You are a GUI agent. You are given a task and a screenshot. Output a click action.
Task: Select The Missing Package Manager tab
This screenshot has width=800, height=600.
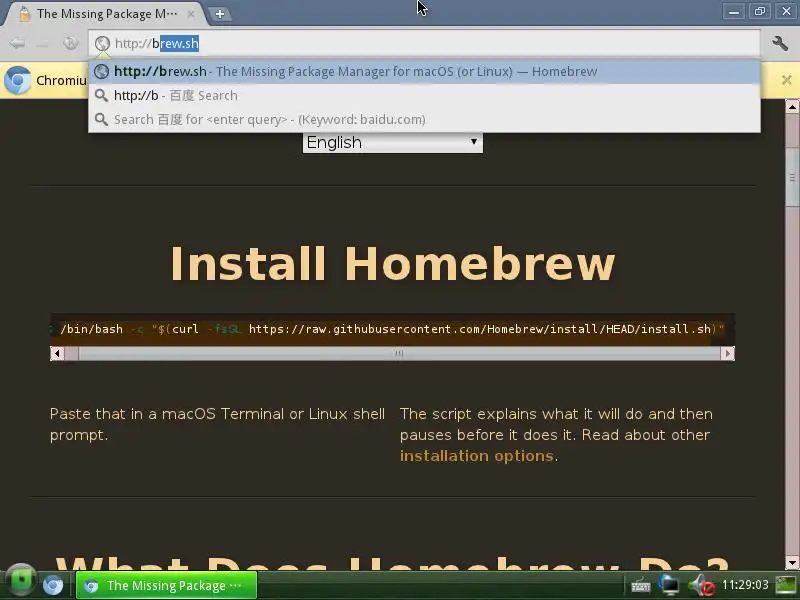coord(105,14)
